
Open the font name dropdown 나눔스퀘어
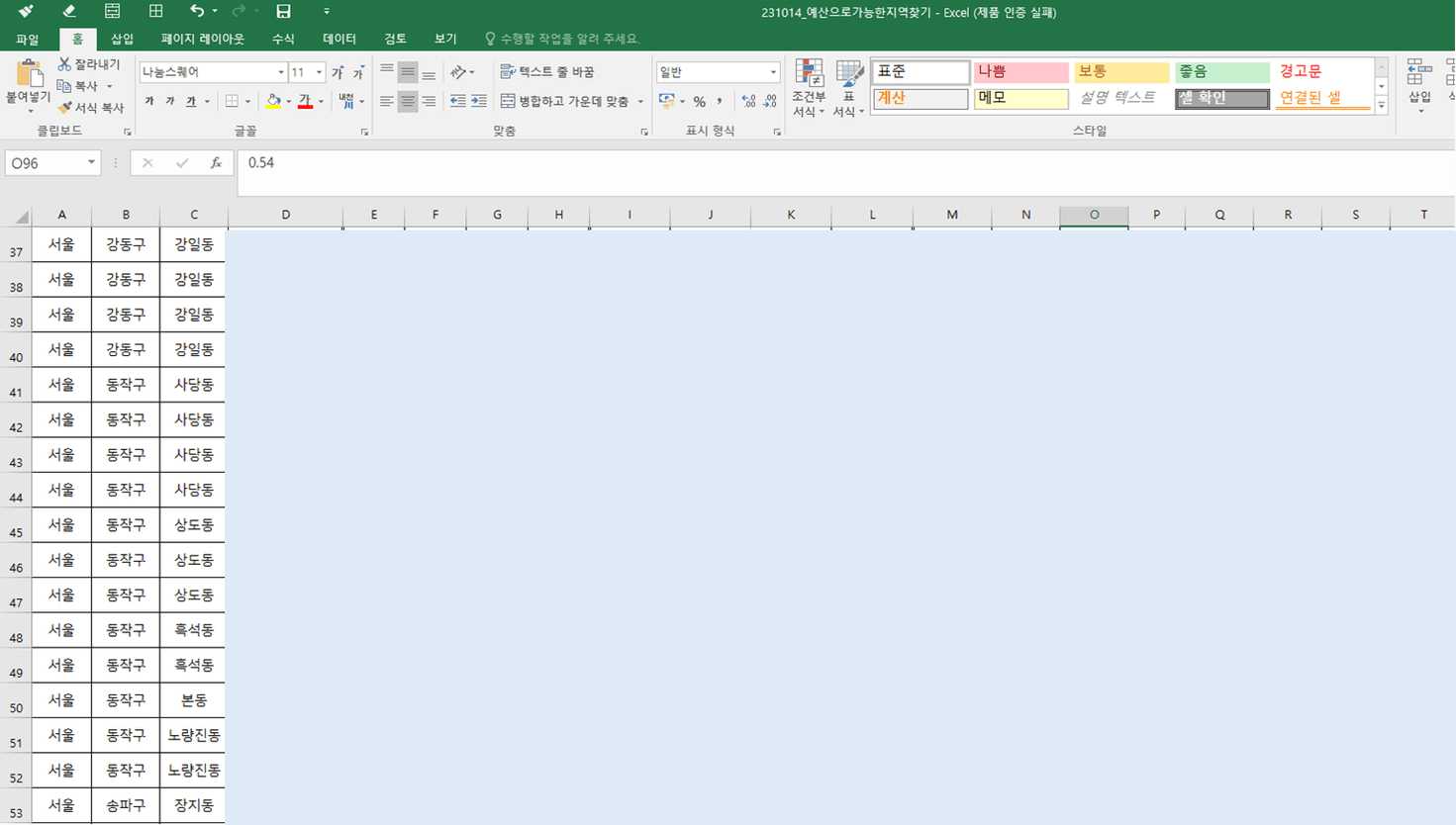click(281, 72)
